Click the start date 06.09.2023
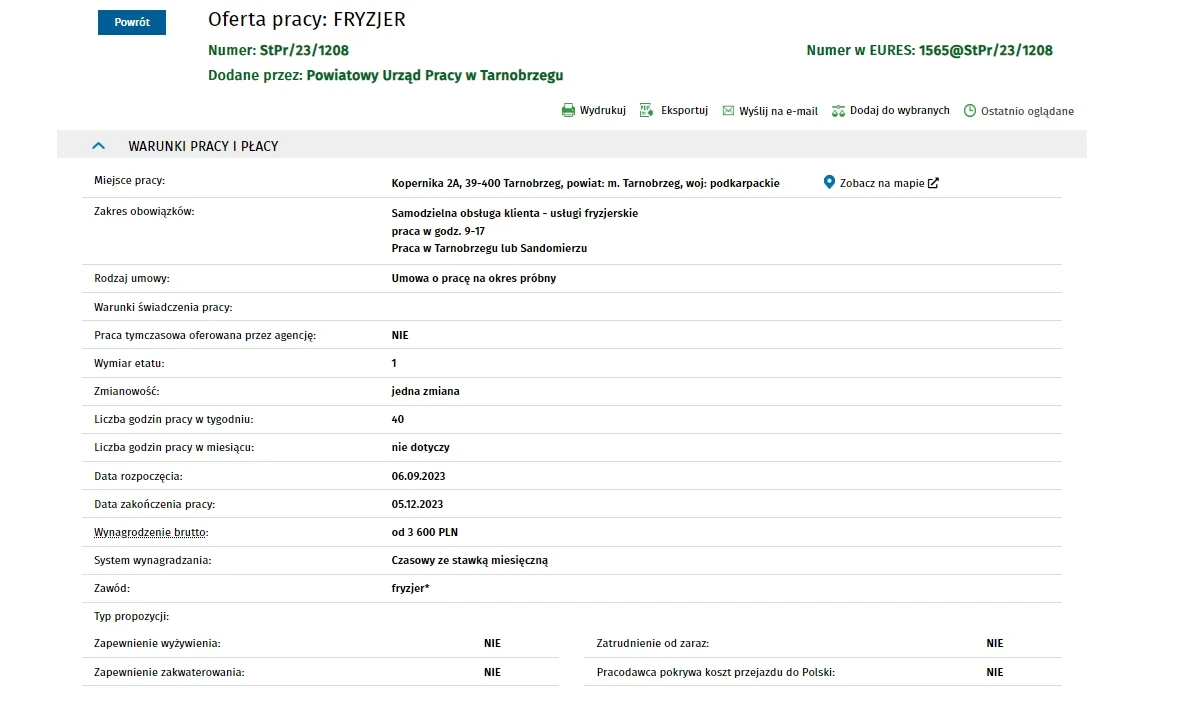 tap(418, 476)
